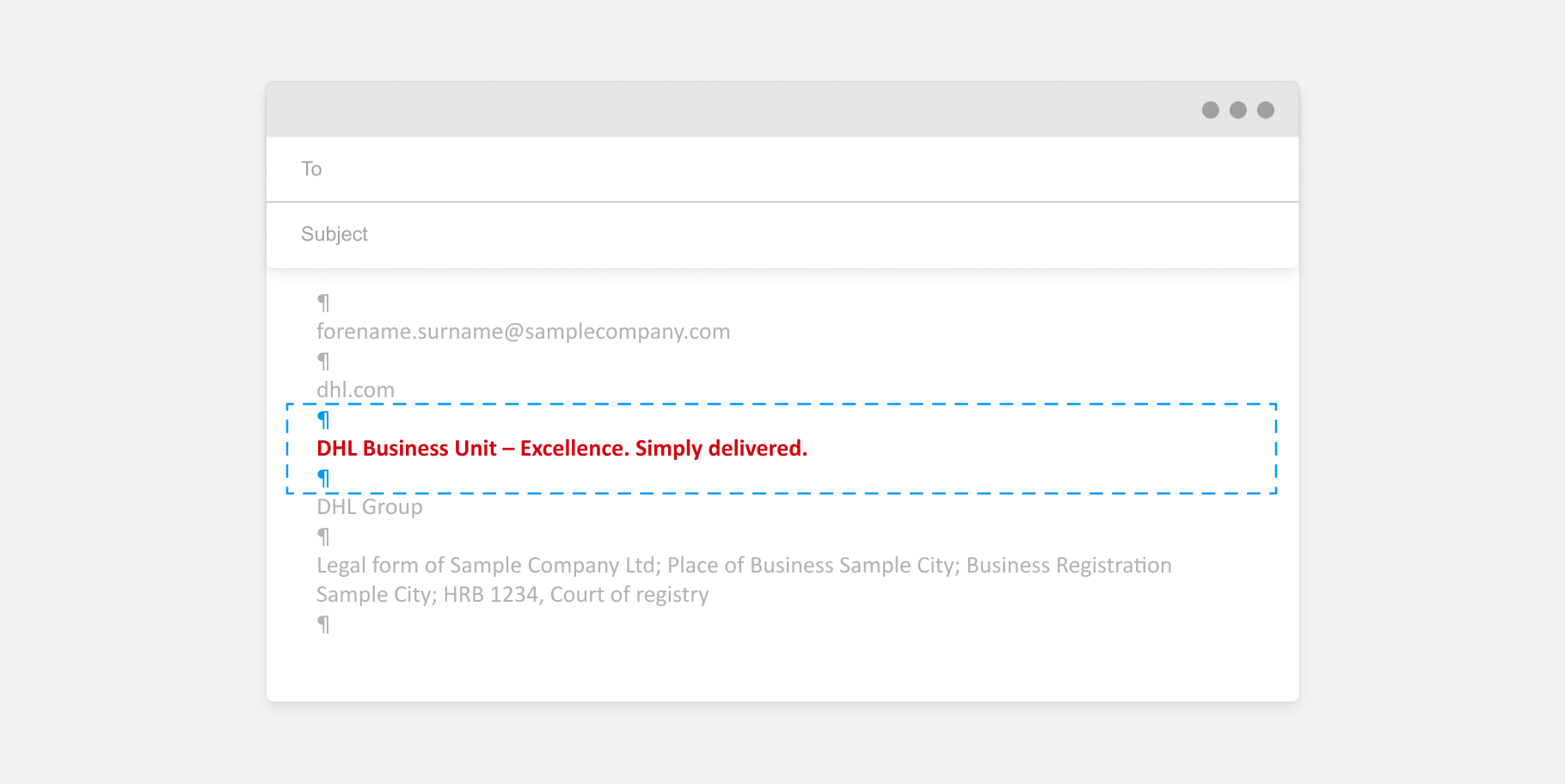The width and height of the screenshot is (1565, 784).
Task: Click the blue pilcrow below the red tagline
Action: coord(323,477)
